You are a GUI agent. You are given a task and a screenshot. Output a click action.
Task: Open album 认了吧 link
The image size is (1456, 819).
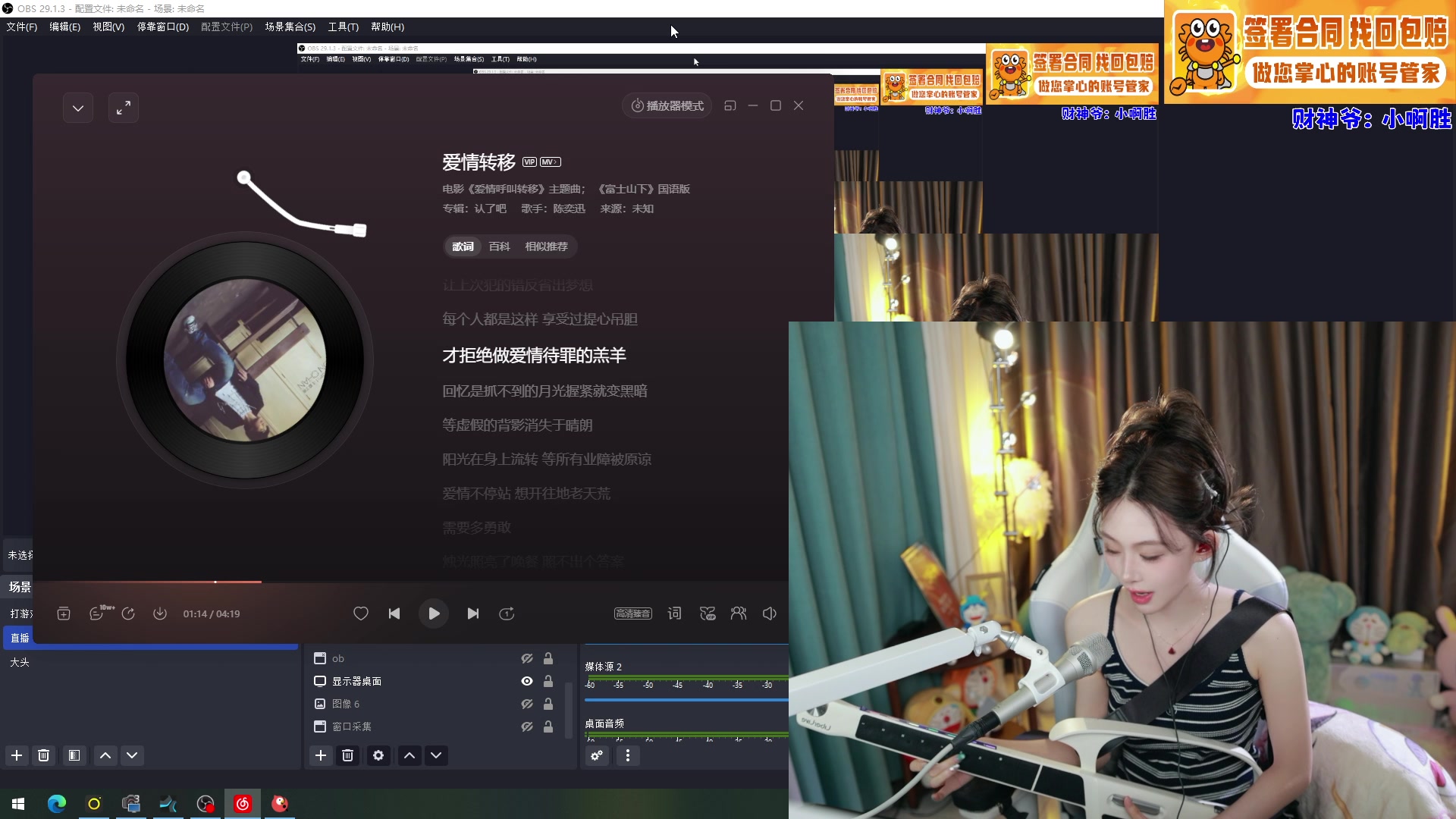point(490,209)
